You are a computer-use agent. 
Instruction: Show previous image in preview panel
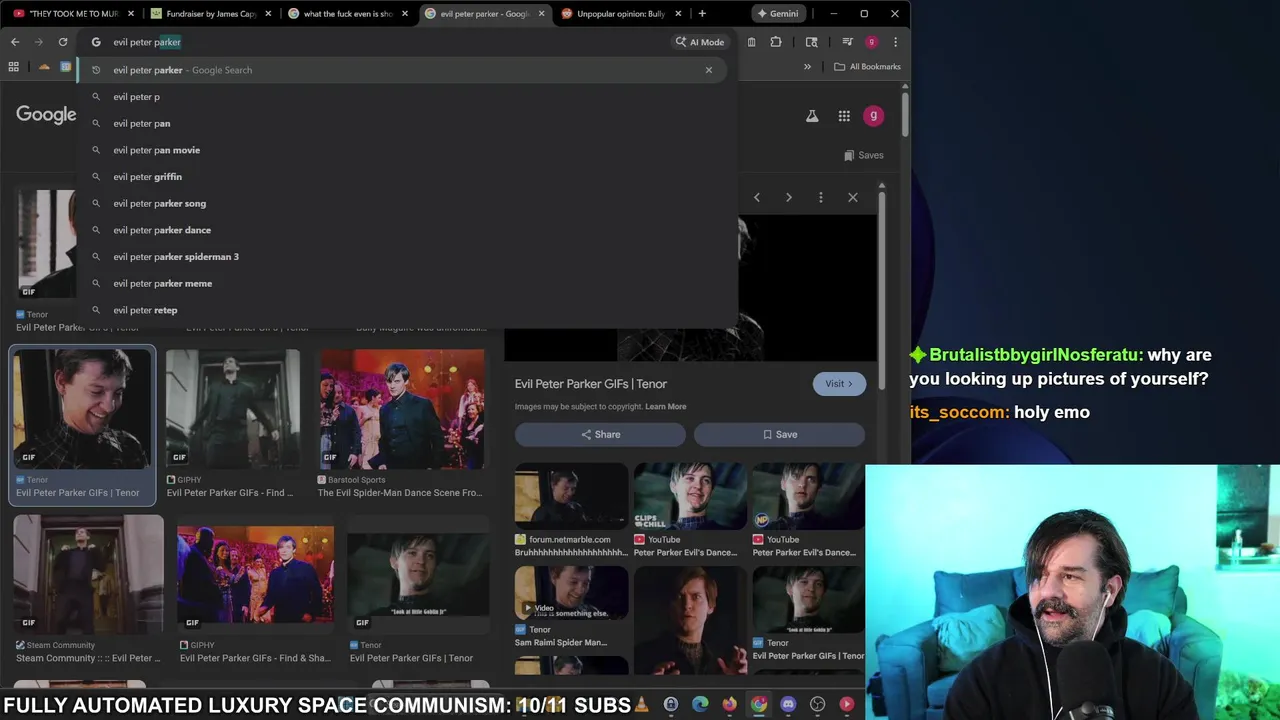[x=757, y=197]
